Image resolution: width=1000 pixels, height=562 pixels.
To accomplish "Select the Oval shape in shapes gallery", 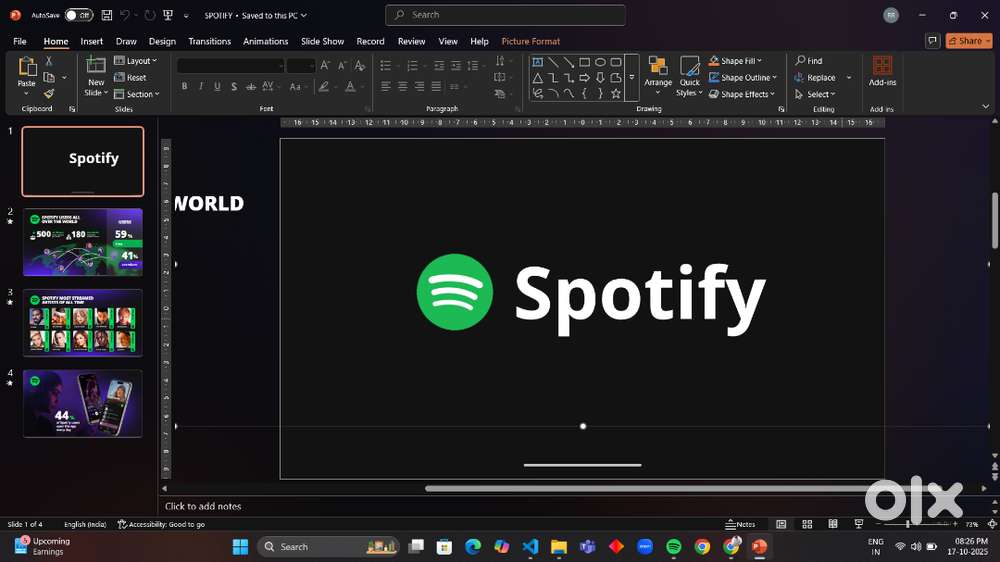I will tap(600, 62).
